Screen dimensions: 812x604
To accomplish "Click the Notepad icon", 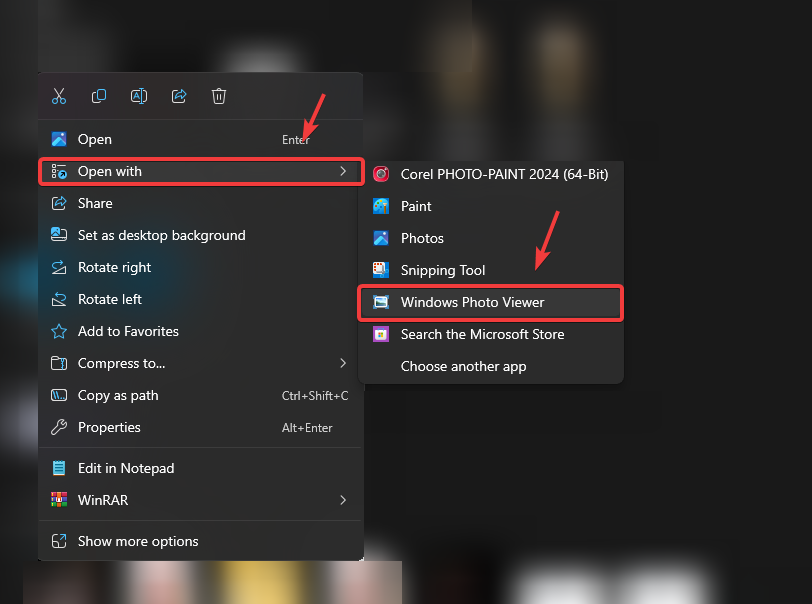I will pyautogui.click(x=59, y=468).
